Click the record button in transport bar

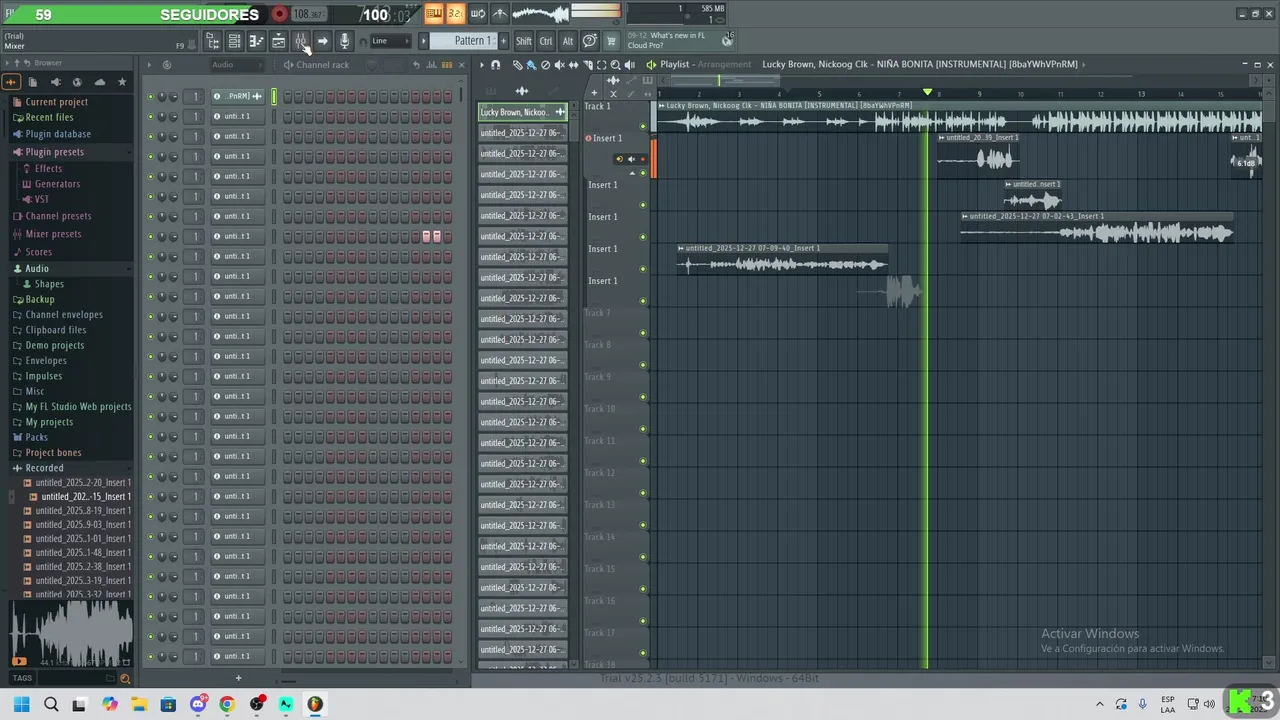click(279, 14)
